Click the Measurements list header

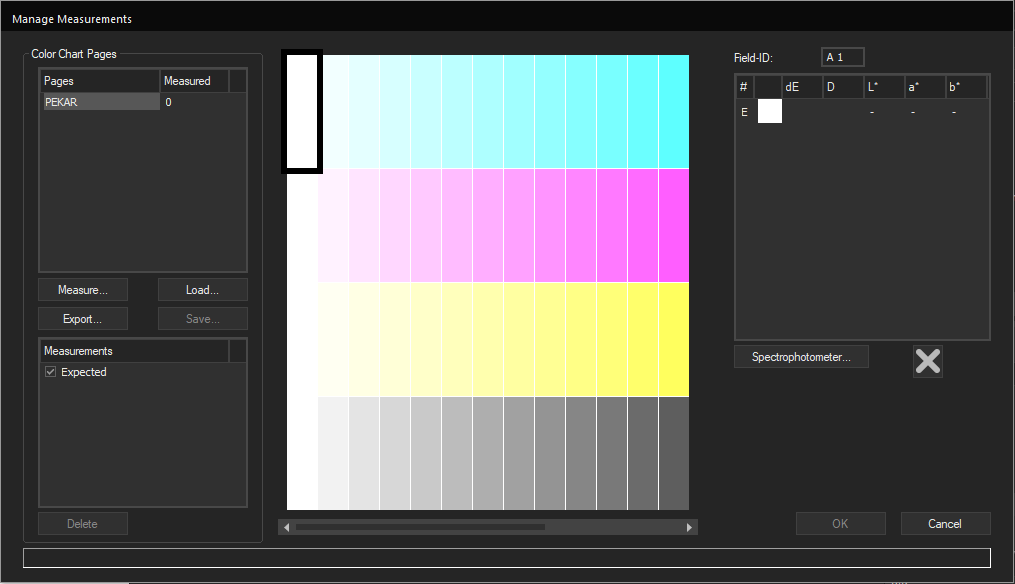[x=135, y=351]
